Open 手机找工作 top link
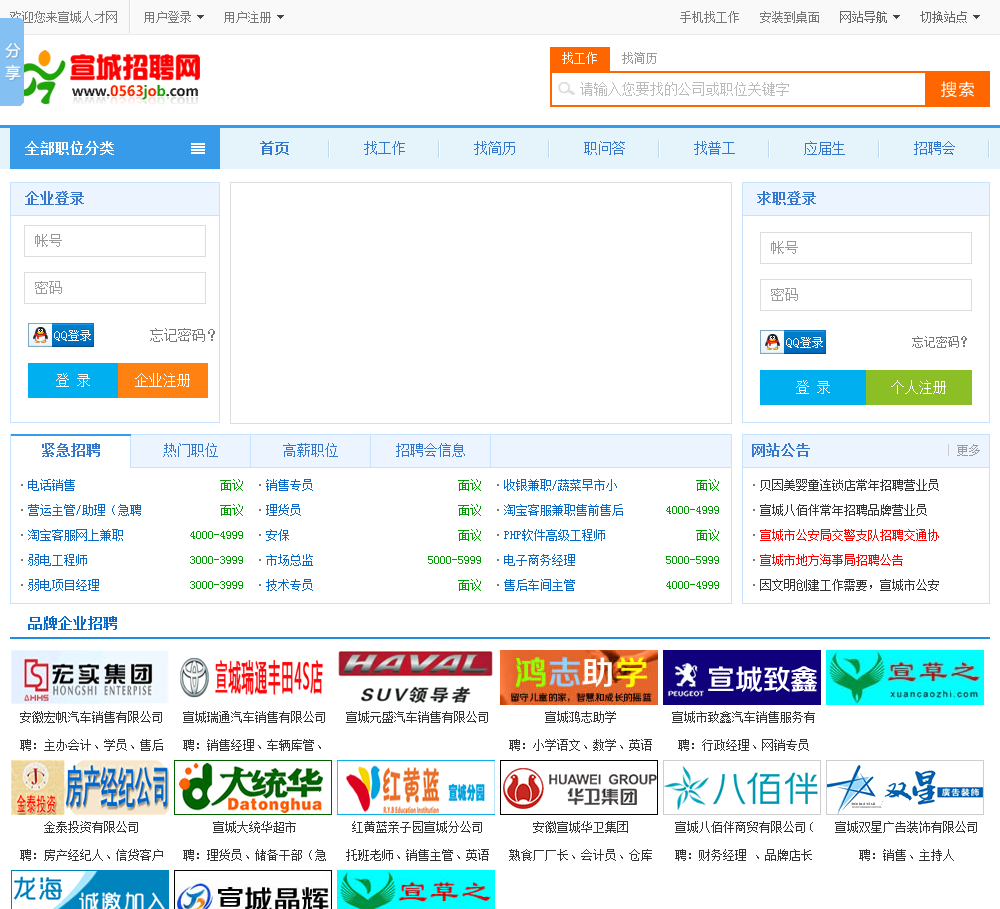Image resolution: width=1000 pixels, height=909 pixels. coord(709,17)
